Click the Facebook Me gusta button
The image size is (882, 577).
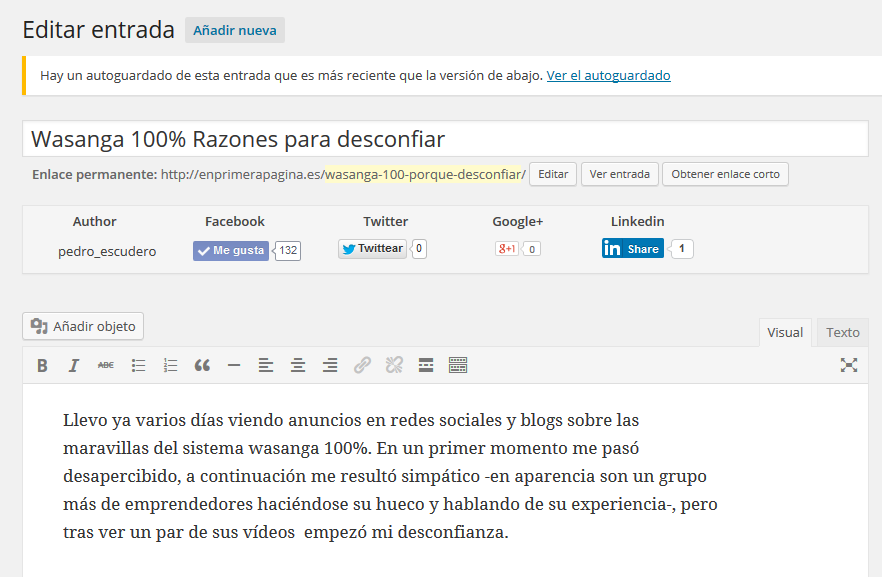click(x=231, y=251)
